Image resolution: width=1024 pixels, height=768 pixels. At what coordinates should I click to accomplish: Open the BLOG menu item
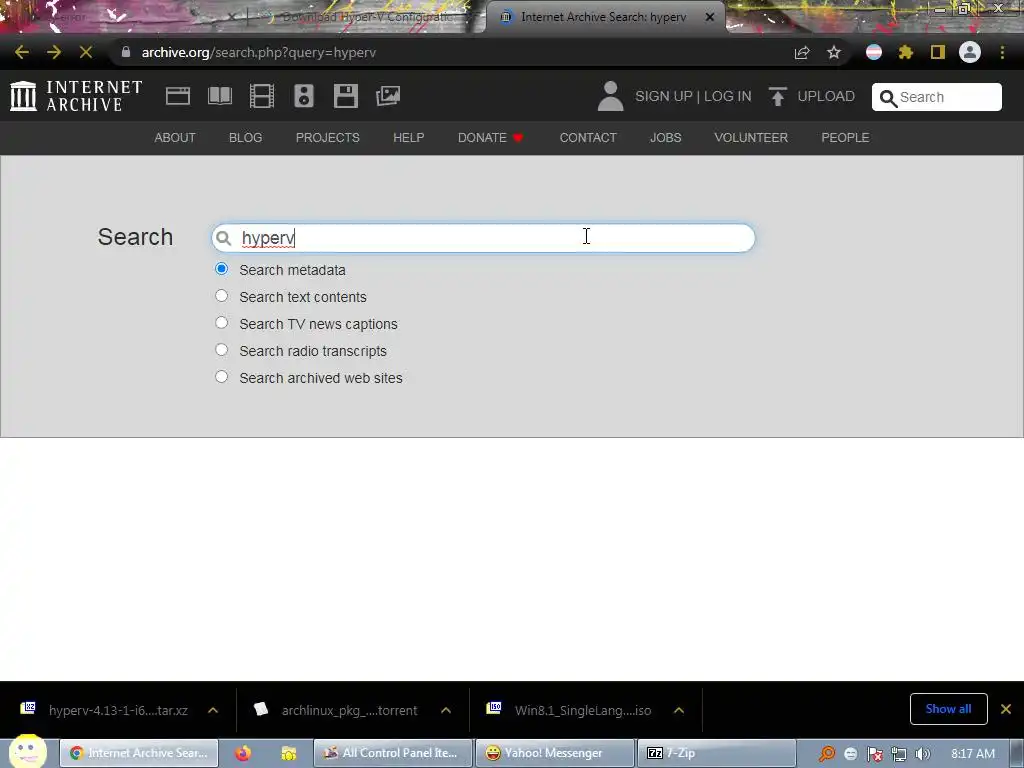[x=246, y=138]
